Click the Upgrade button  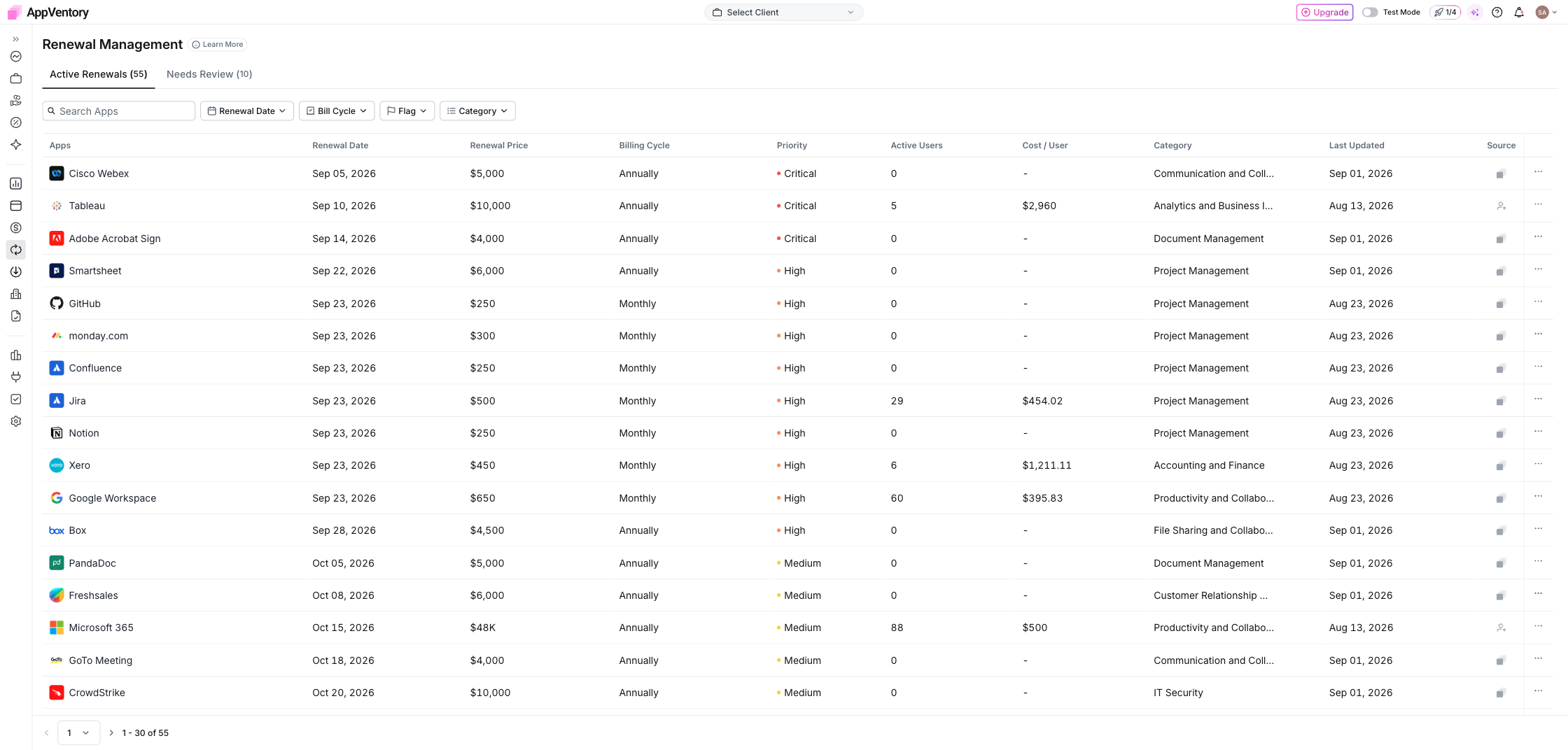(1324, 12)
